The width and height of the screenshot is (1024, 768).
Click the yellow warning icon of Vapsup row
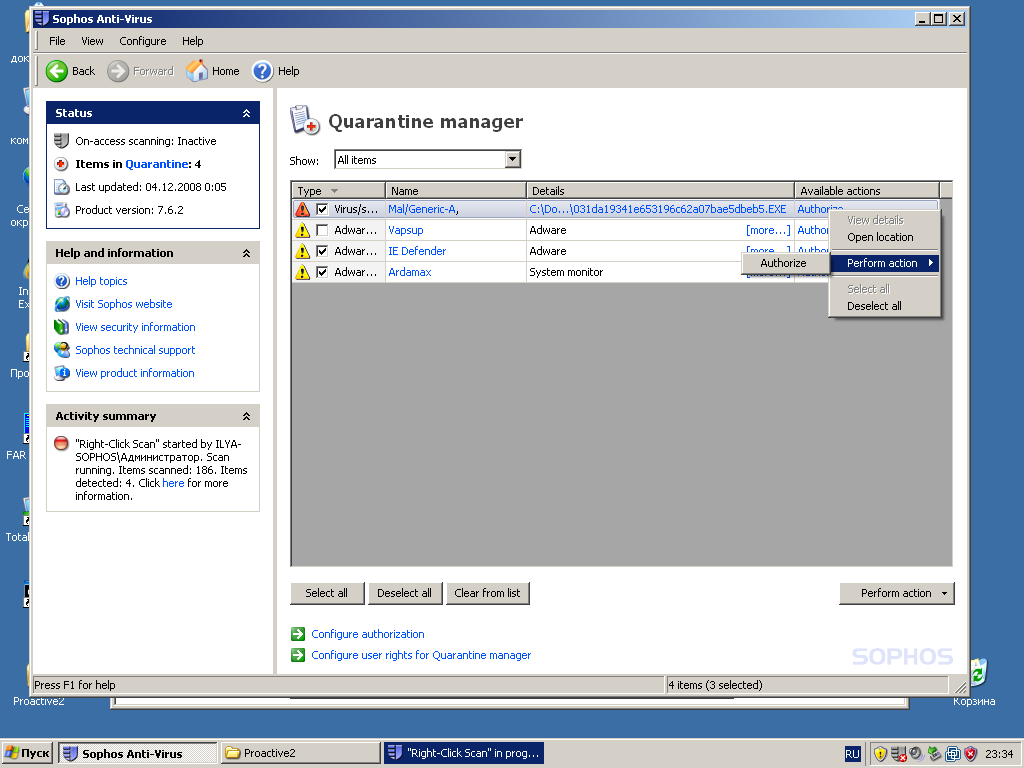click(302, 230)
